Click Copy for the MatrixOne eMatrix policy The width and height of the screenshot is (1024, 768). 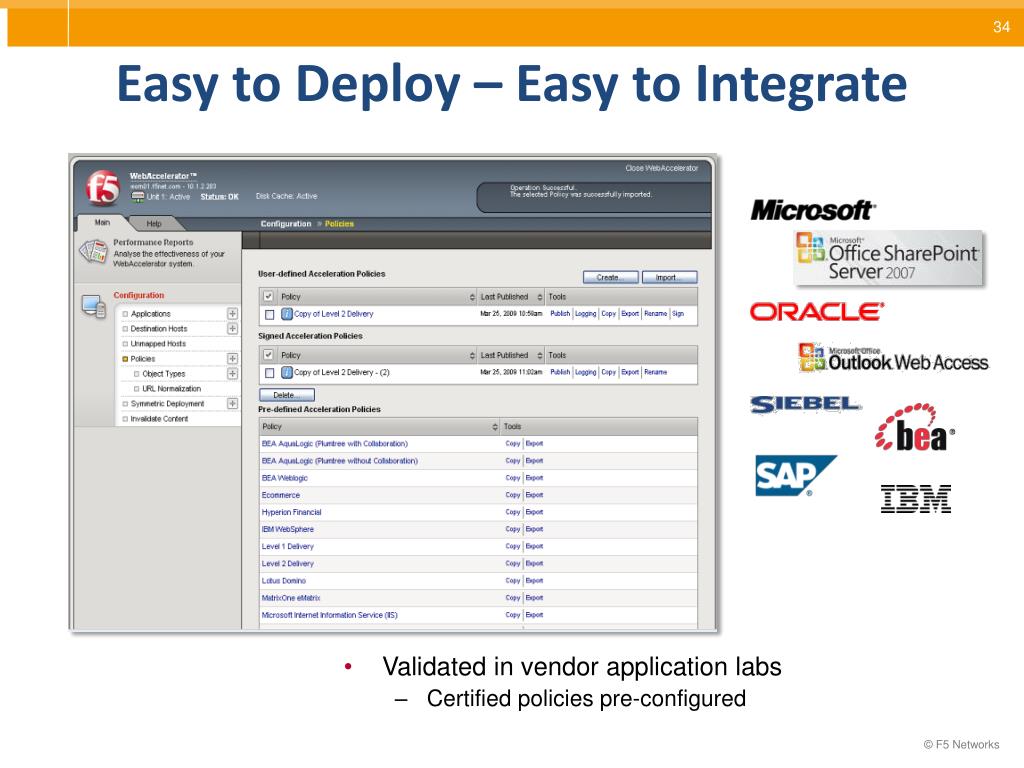pos(513,598)
